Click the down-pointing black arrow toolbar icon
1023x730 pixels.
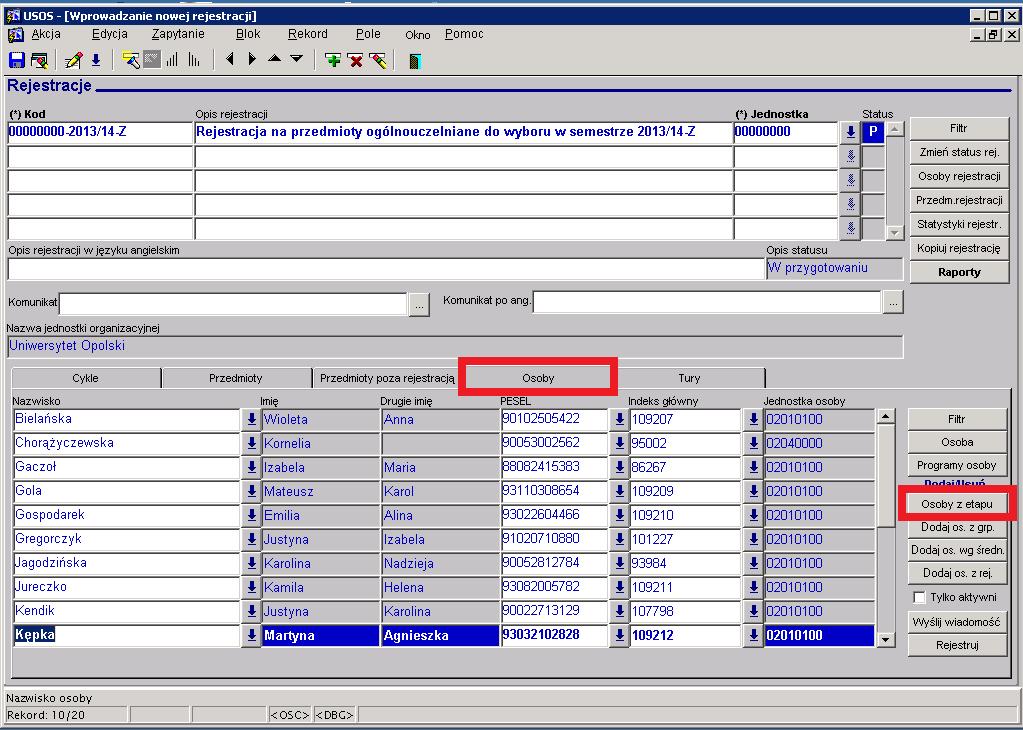pos(297,59)
